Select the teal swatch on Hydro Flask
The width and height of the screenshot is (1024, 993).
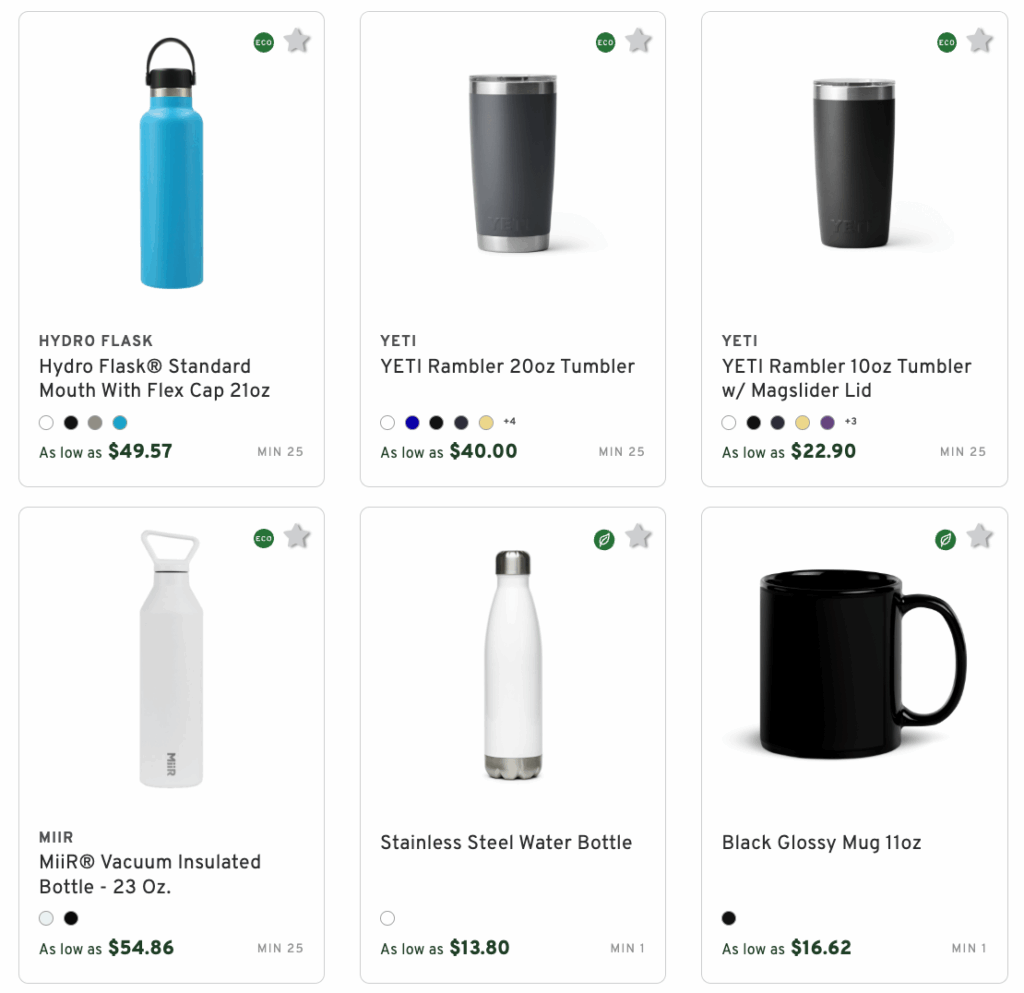[120, 422]
